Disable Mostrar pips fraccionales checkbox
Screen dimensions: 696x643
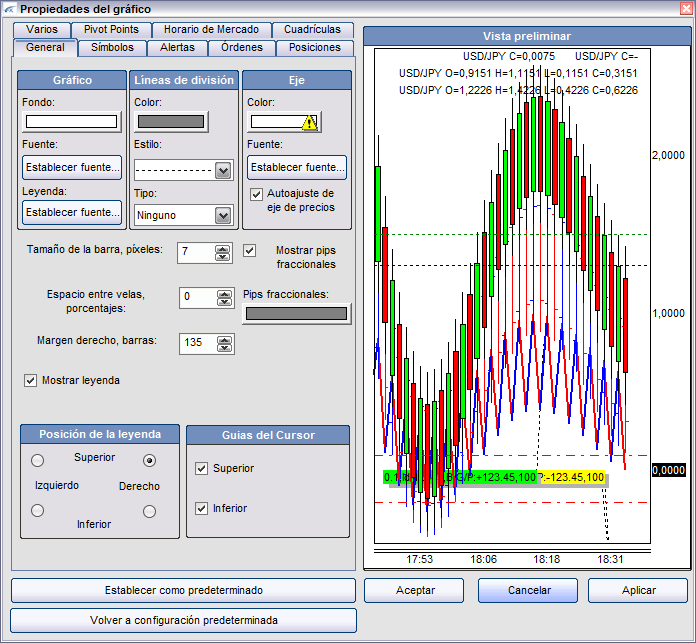pos(250,250)
